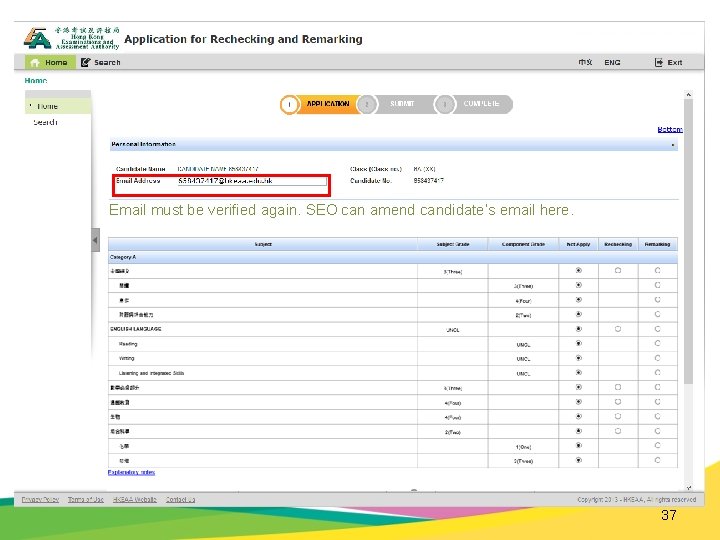Viewport: 720px width, 540px height.
Task: Collapse the Personal Information section
Action: [x=673, y=145]
